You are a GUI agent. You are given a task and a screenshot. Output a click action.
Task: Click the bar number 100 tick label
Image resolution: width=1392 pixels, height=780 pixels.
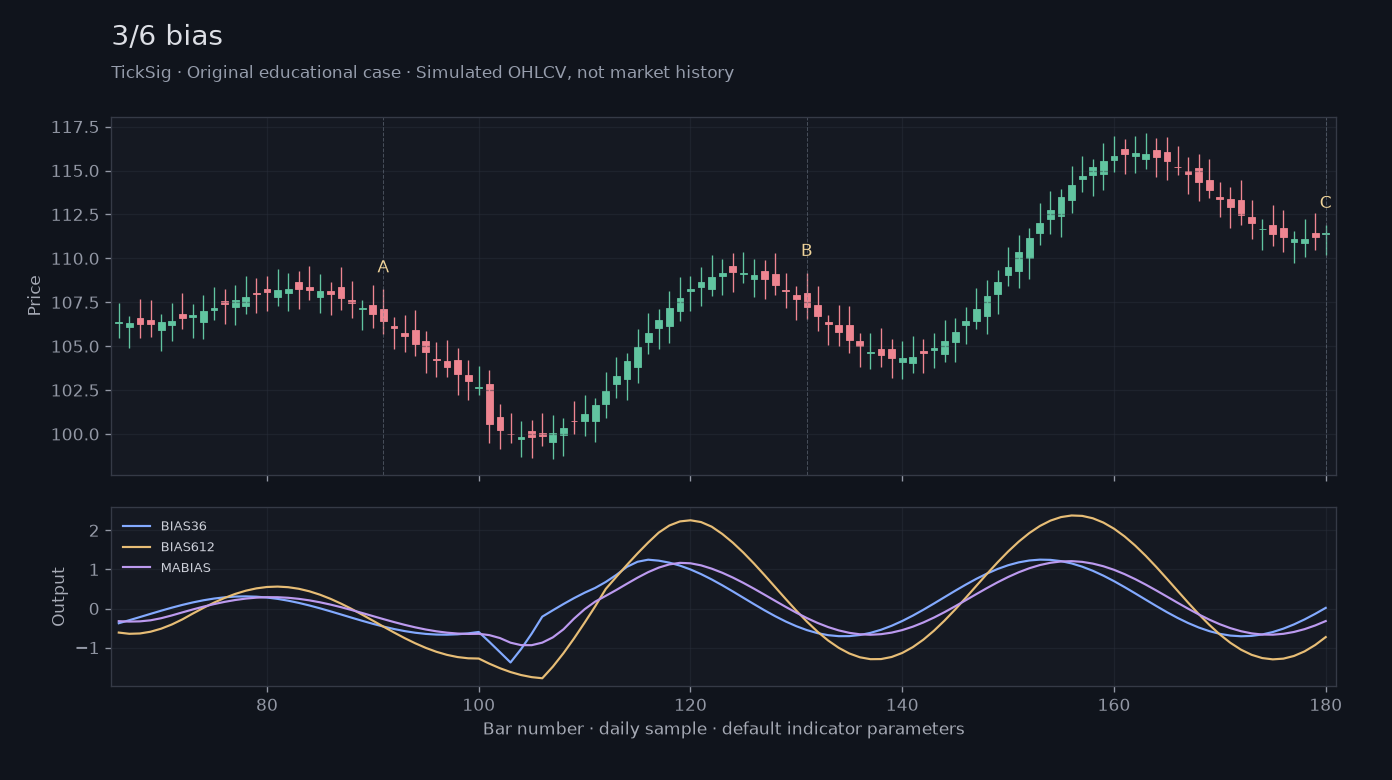pos(479,704)
